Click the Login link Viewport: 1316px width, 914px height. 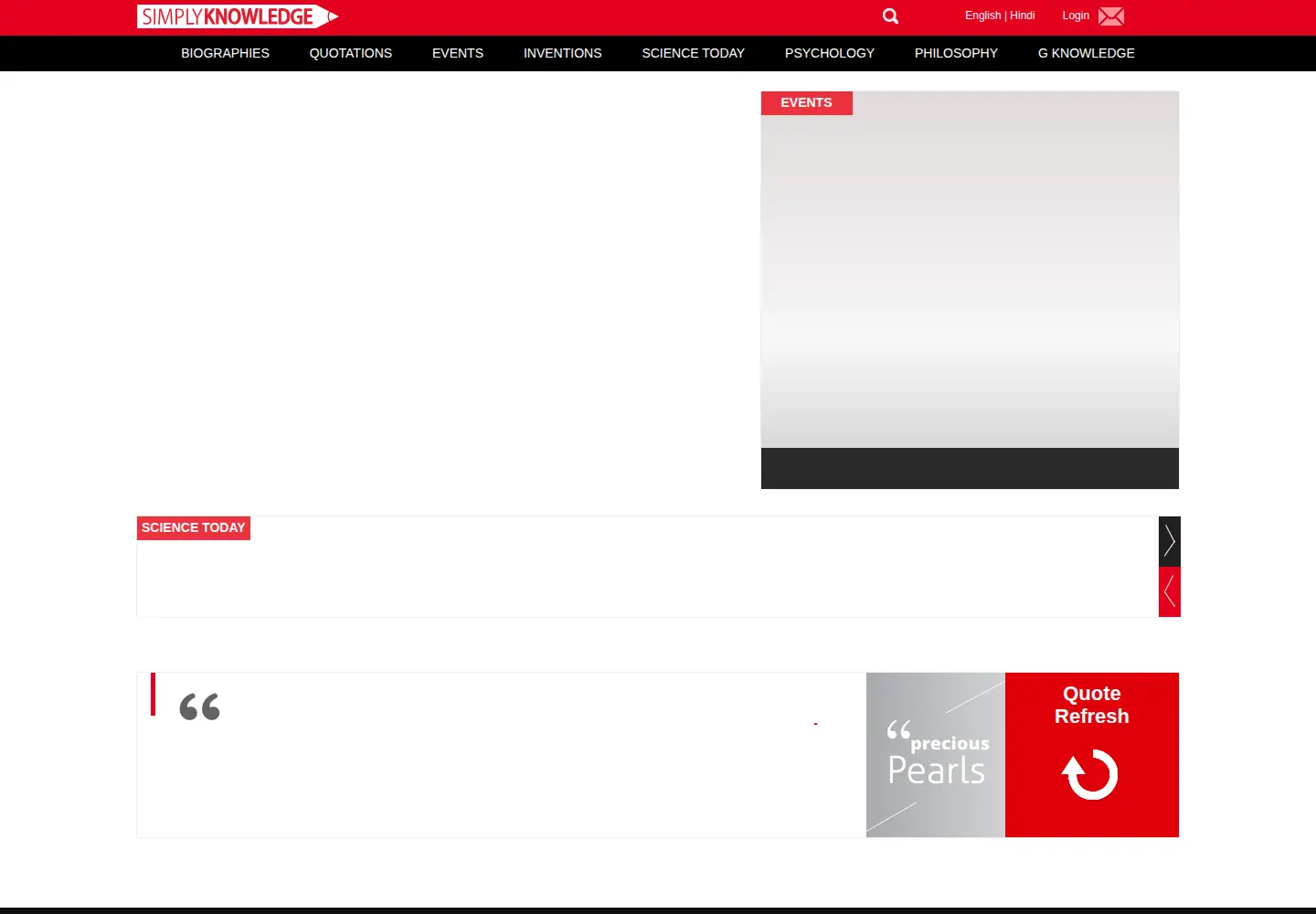(1076, 16)
